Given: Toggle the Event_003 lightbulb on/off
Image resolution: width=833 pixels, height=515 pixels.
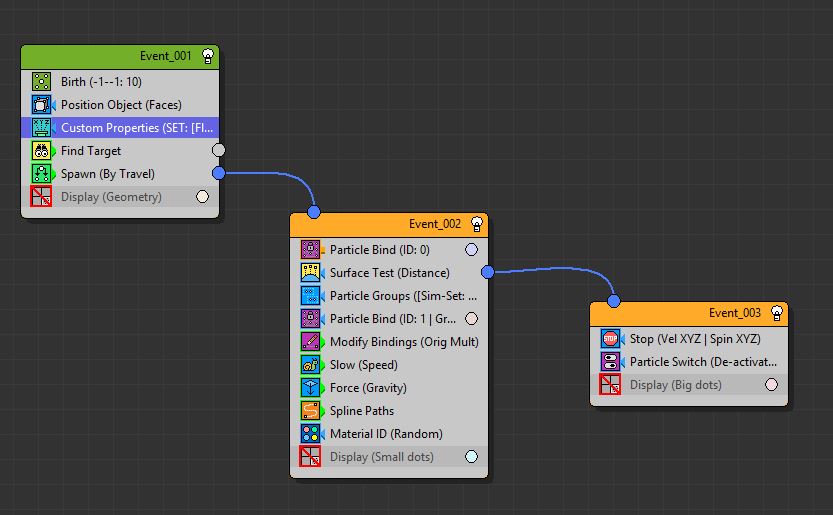Looking at the screenshot, I should (777, 313).
